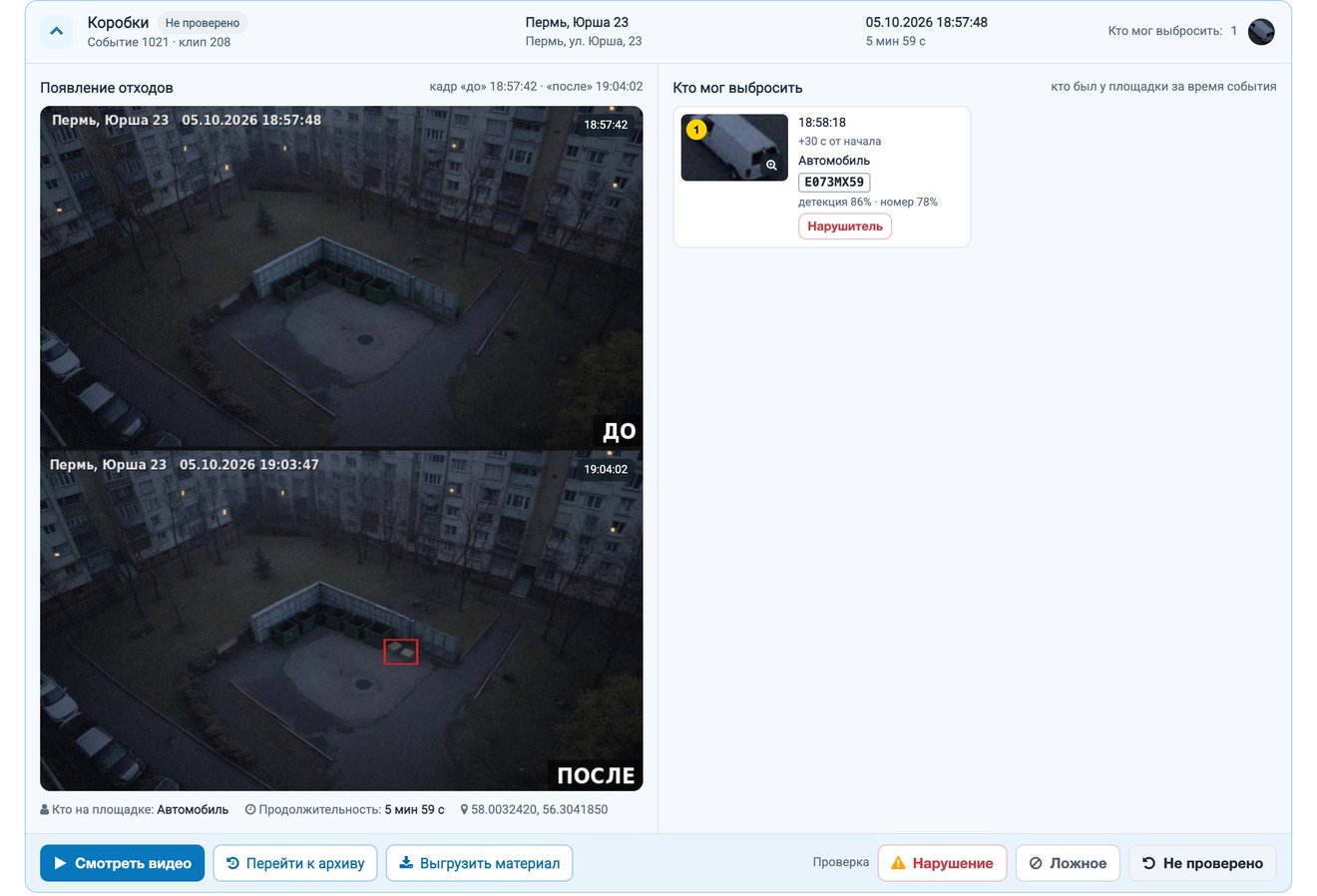This screenshot has height=896, width=1317.
Task: Open the ПОСЛЕ after-frame image
Action: (x=341, y=621)
